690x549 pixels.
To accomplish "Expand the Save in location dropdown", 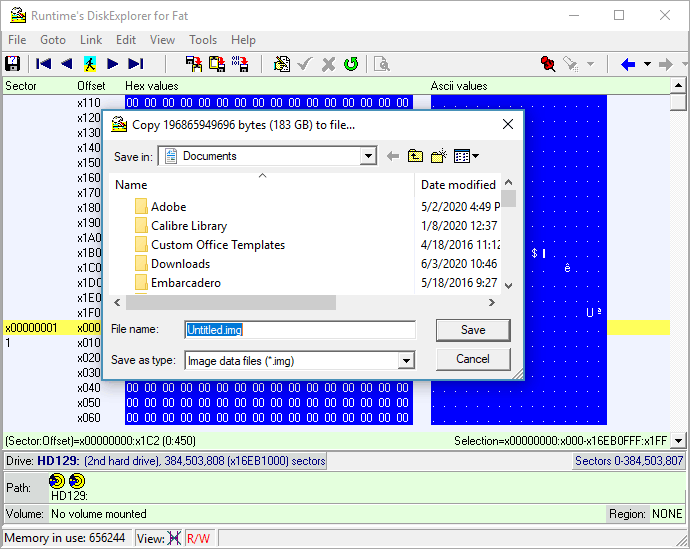I will click(x=368, y=156).
